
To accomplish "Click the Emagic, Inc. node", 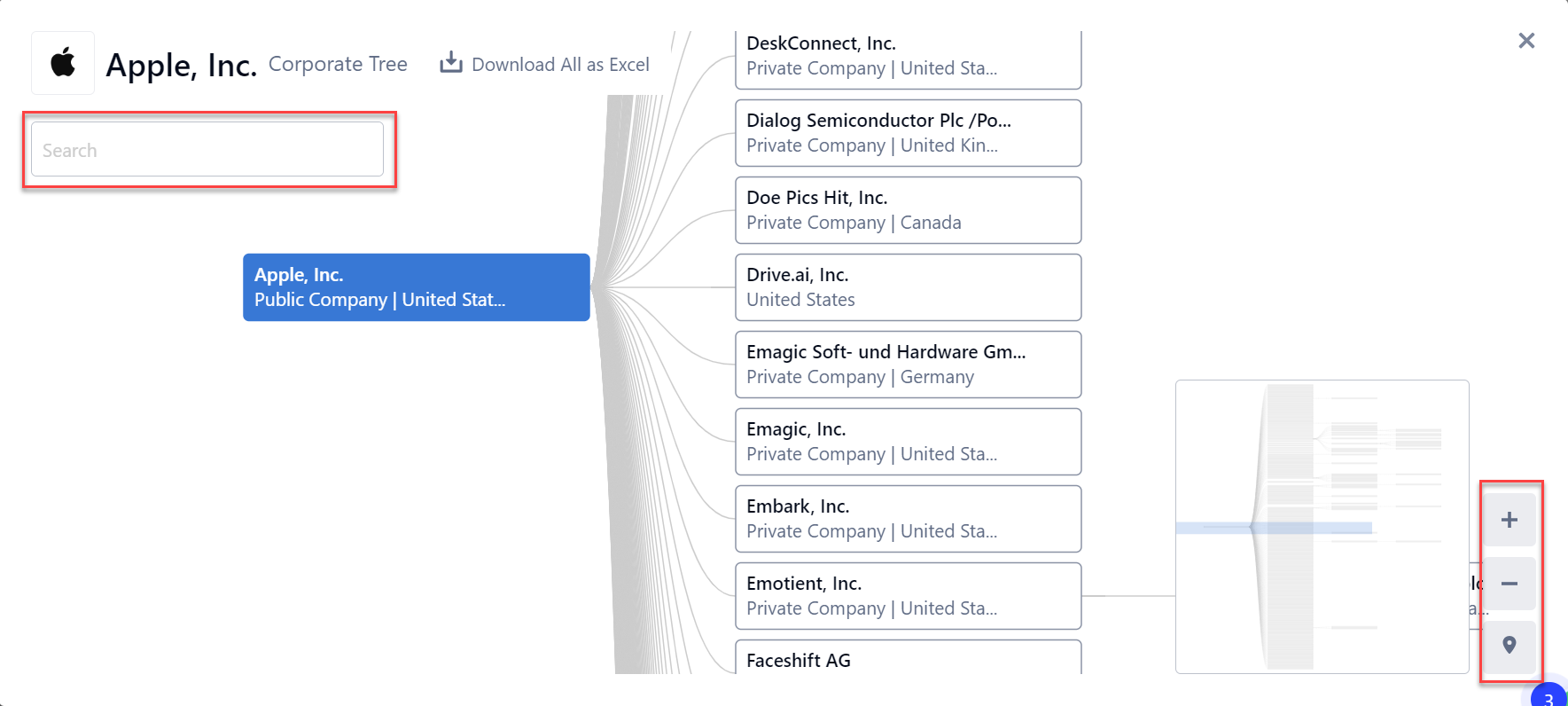I will (908, 442).
